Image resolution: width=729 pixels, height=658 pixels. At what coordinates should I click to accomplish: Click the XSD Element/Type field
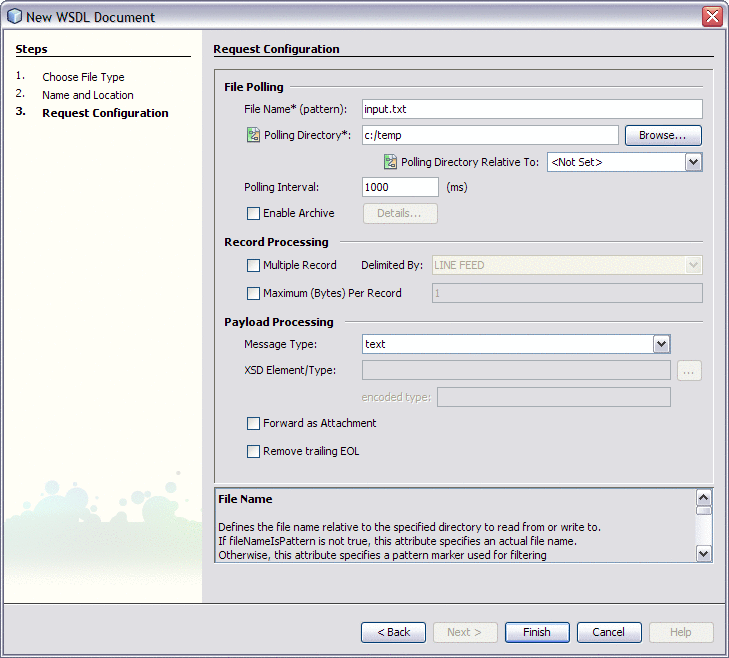516,370
